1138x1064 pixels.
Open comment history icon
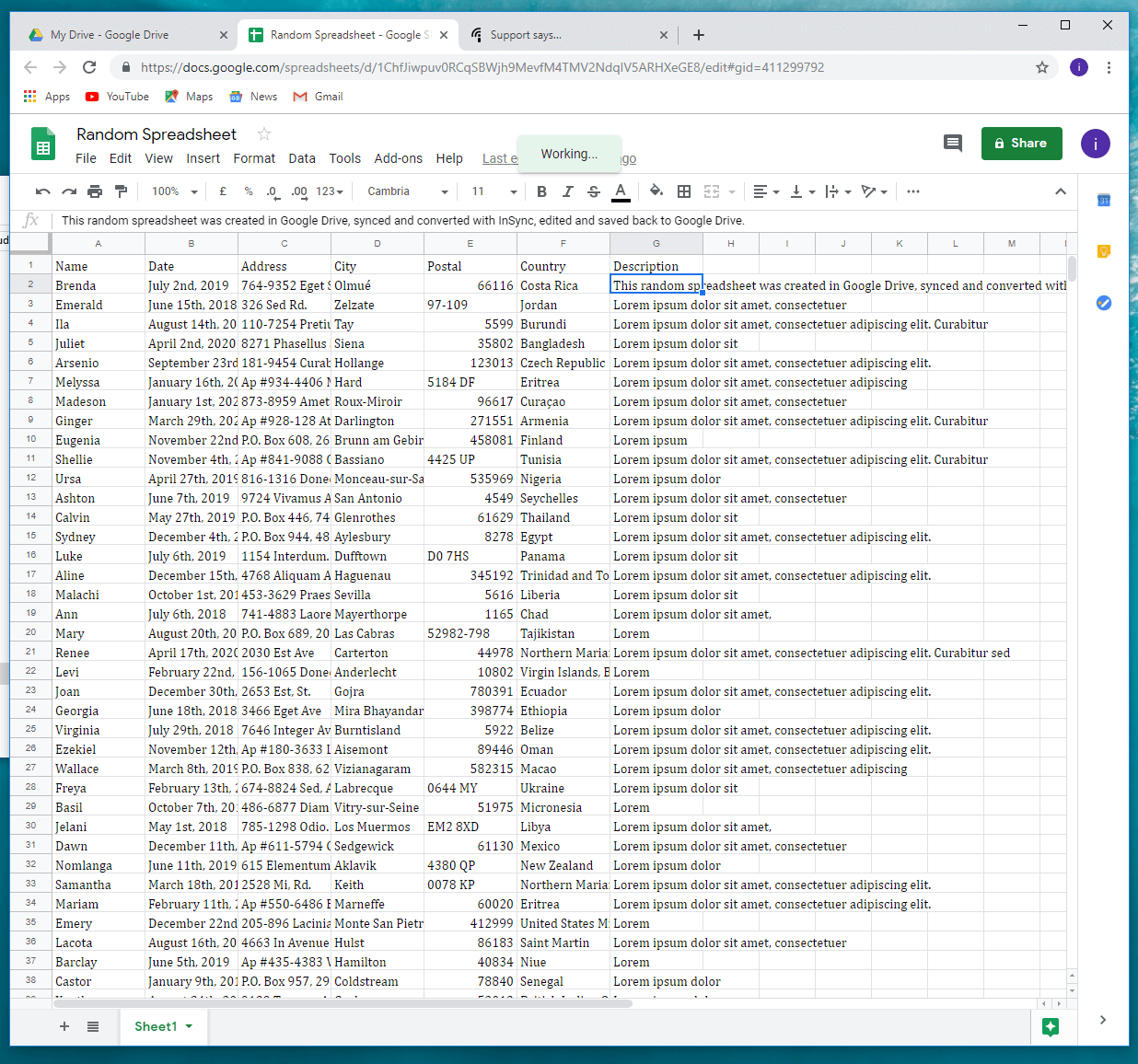[x=953, y=143]
